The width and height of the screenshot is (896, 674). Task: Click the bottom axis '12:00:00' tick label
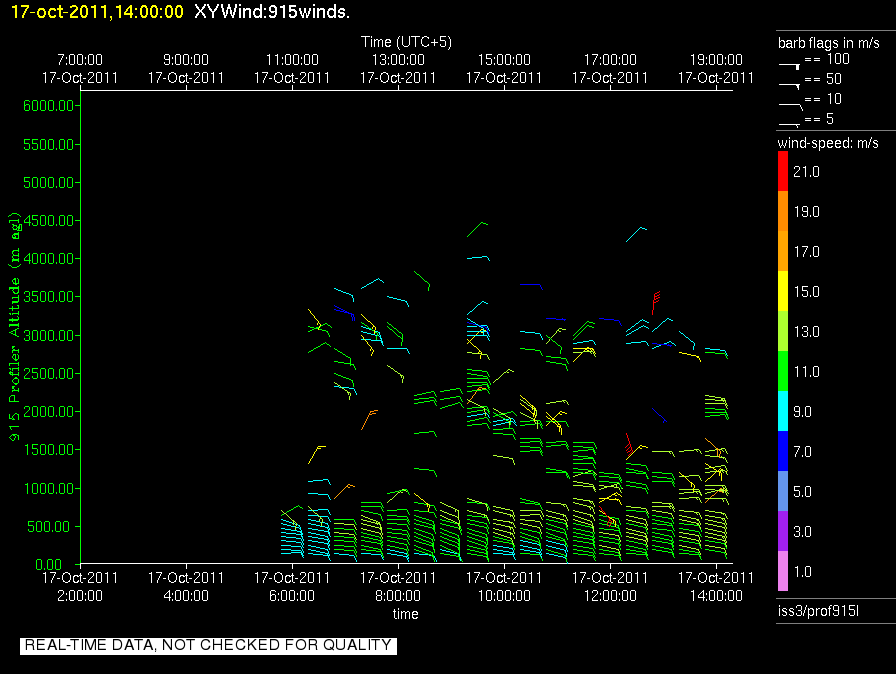[x=610, y=596]
